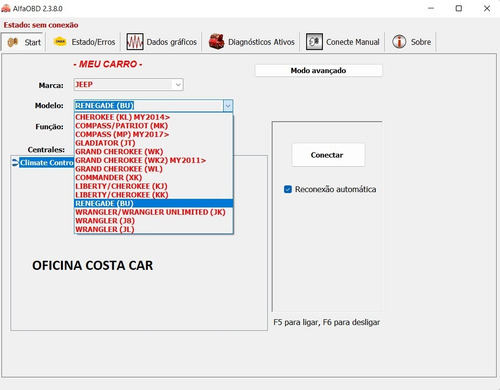This screenshot has height=390, width=500.
Task: Choose WRANGLER (JL) model
Action: (153, 229)
